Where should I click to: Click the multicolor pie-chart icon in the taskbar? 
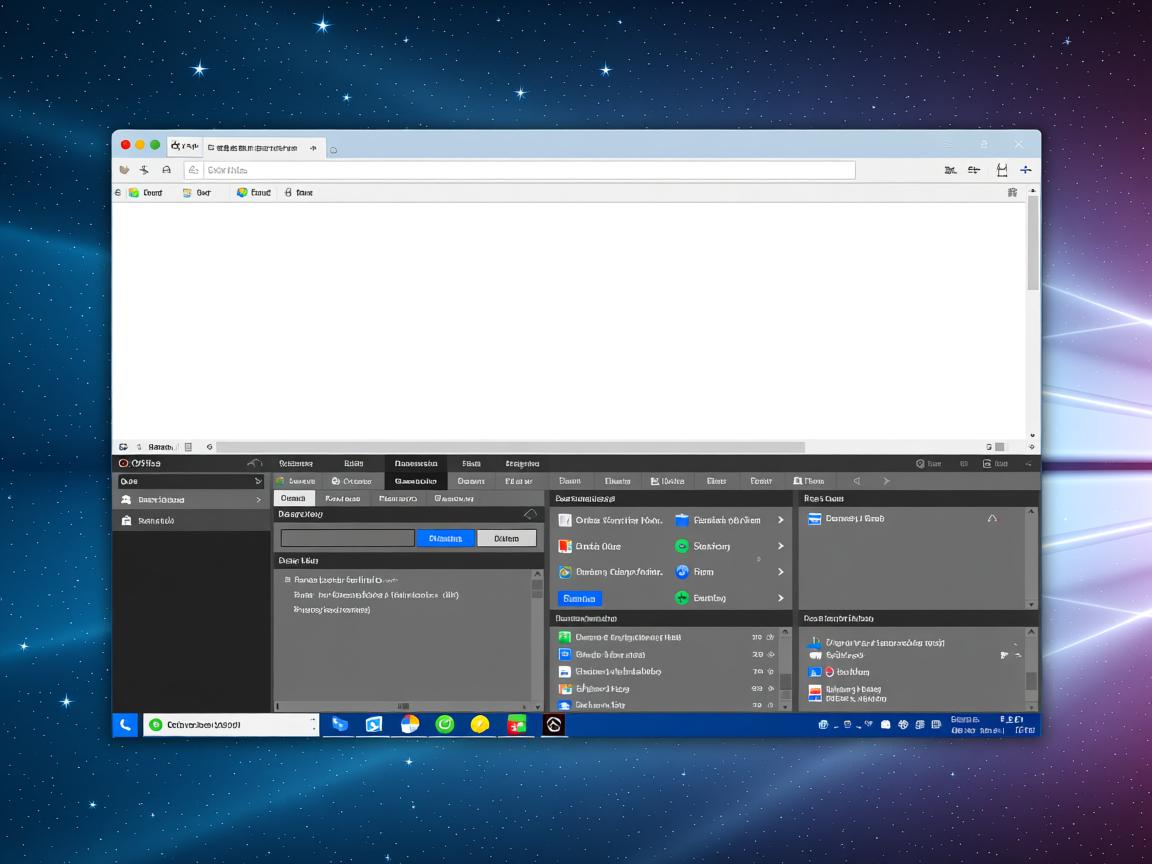pyautogui.click(x=410, y=725)
